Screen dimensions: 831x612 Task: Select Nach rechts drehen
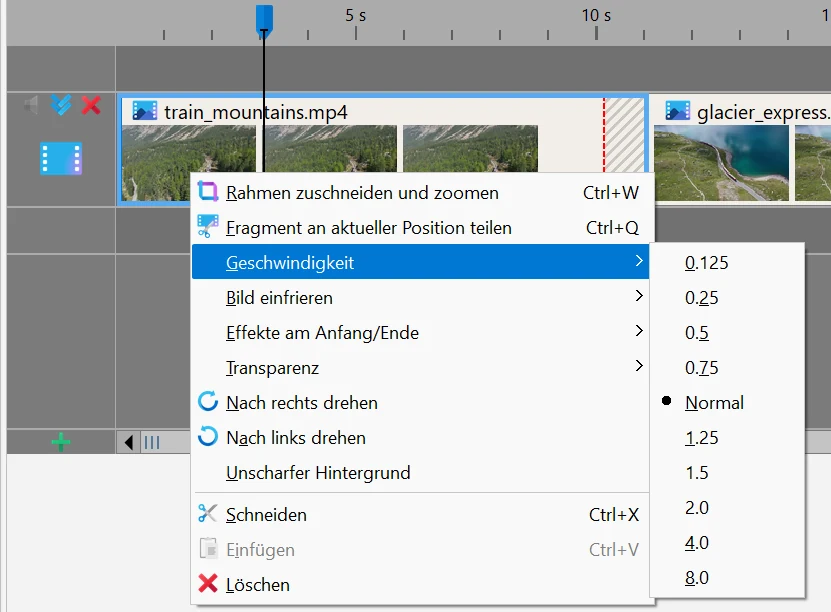422,403
